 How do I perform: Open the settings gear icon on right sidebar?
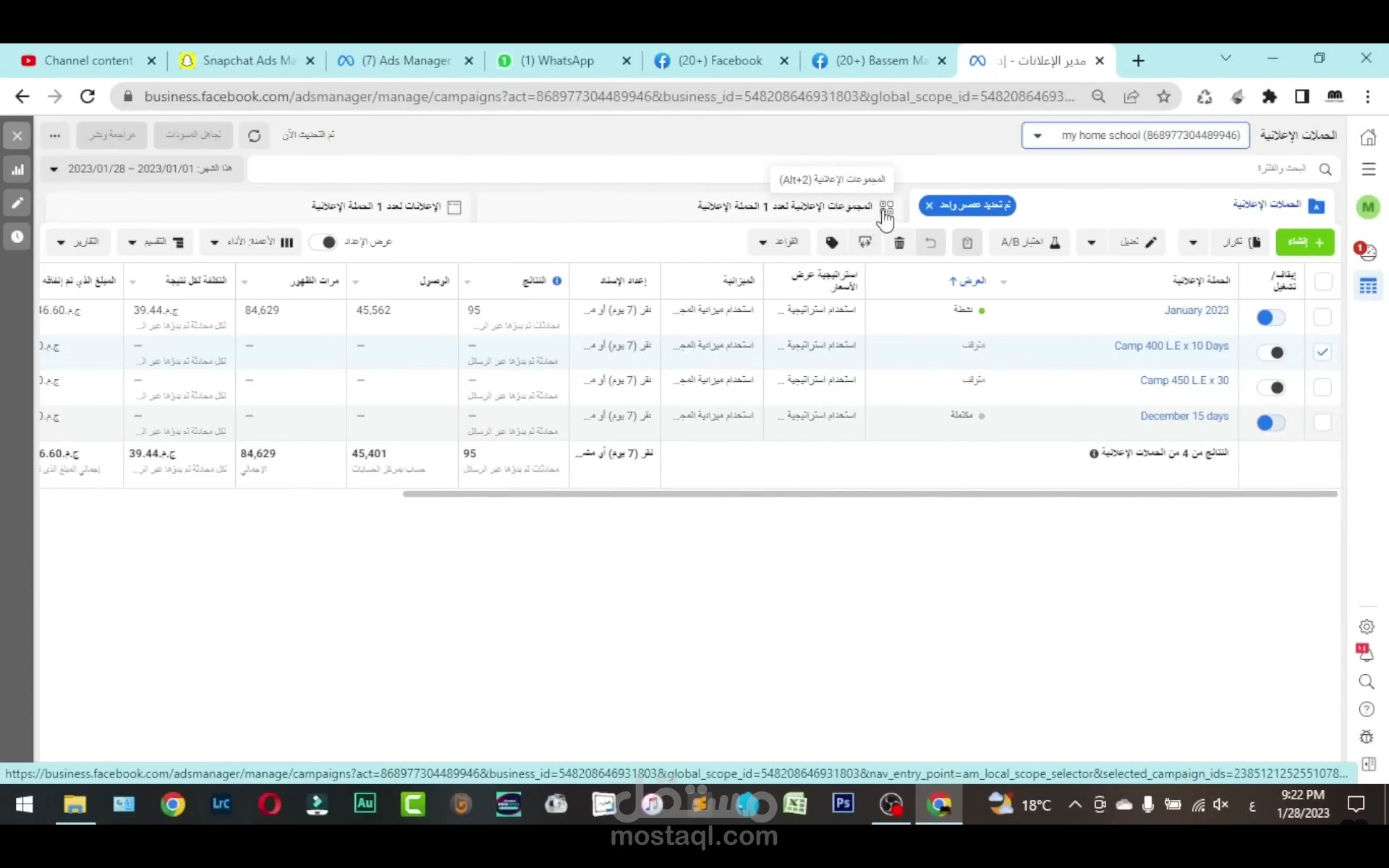1366,627
